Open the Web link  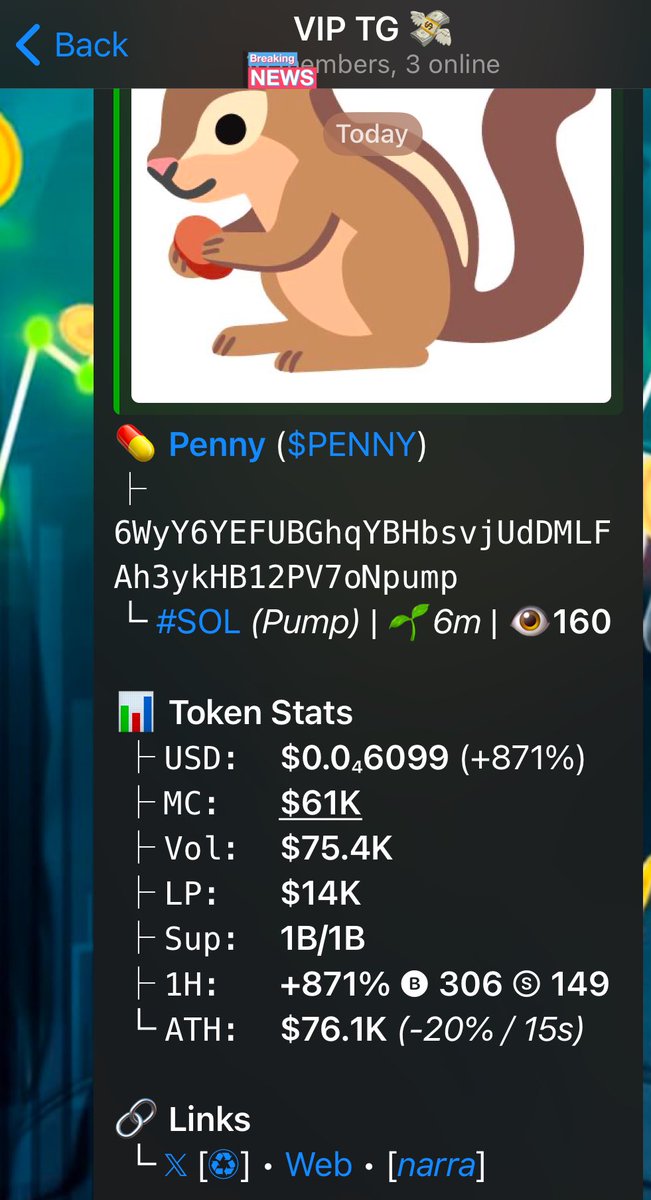pyautogui.click(x=319, y=1166)
